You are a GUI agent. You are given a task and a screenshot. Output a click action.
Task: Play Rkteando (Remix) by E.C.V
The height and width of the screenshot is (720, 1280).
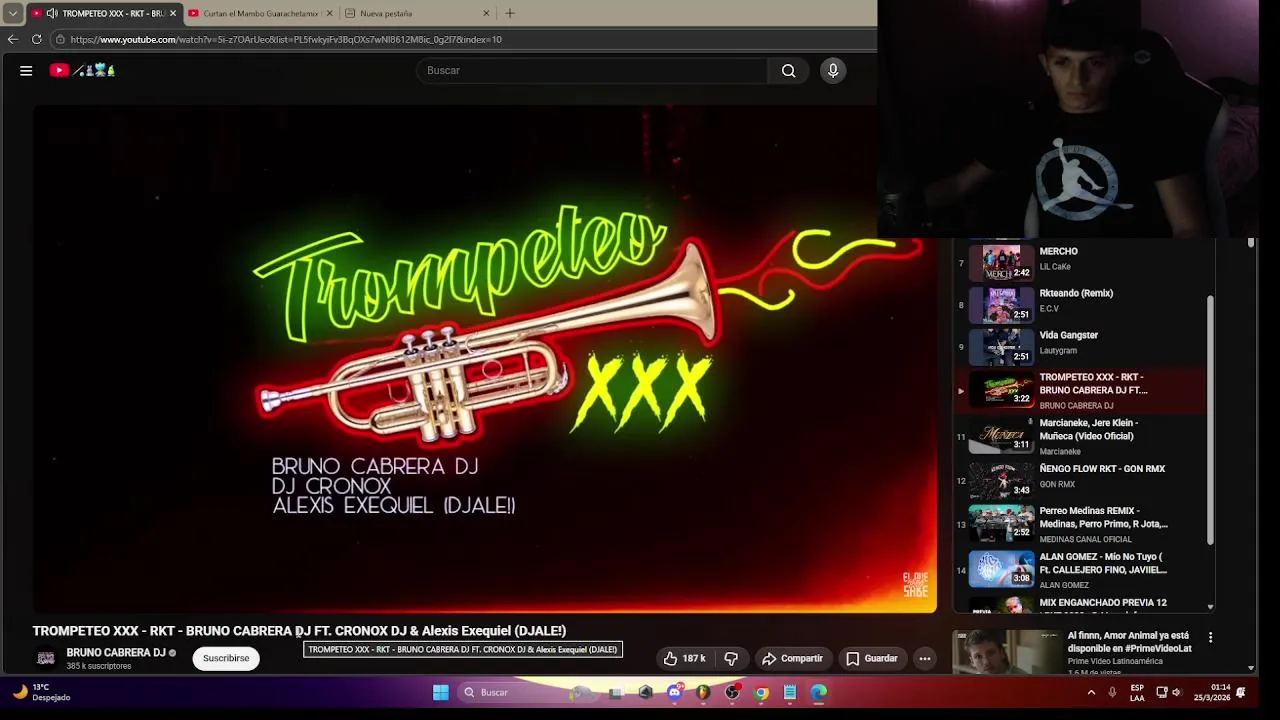[1080, 305]
